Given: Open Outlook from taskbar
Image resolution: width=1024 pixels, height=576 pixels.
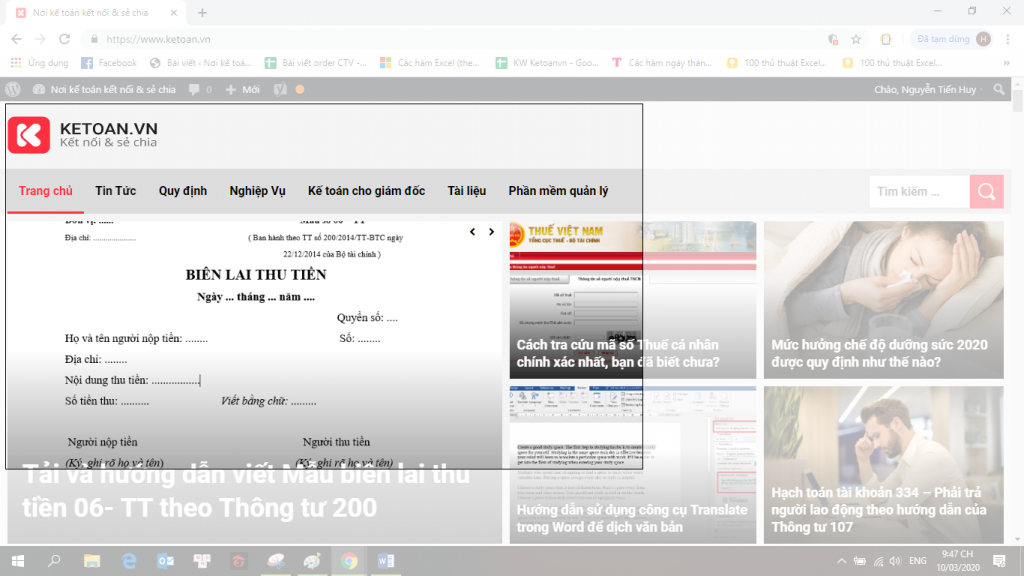Looking at the screenshot, I should tap(165, 561).
